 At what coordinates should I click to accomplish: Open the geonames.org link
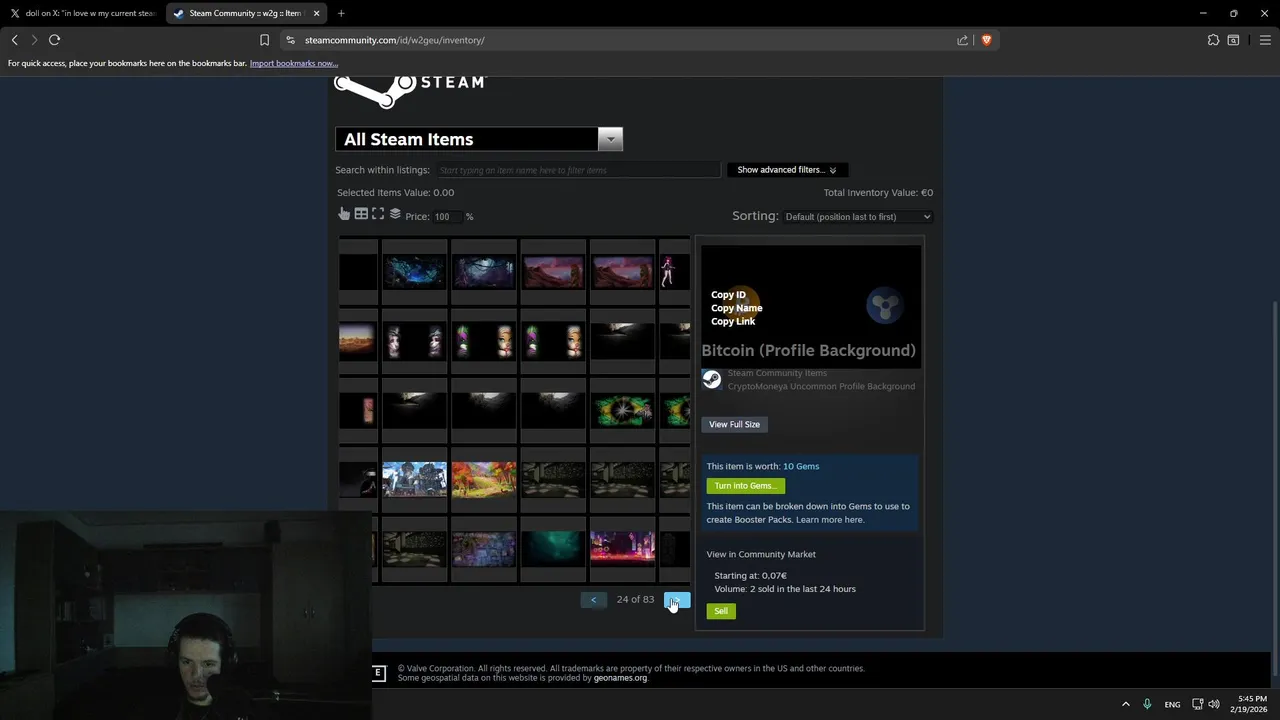coord(620,678)
